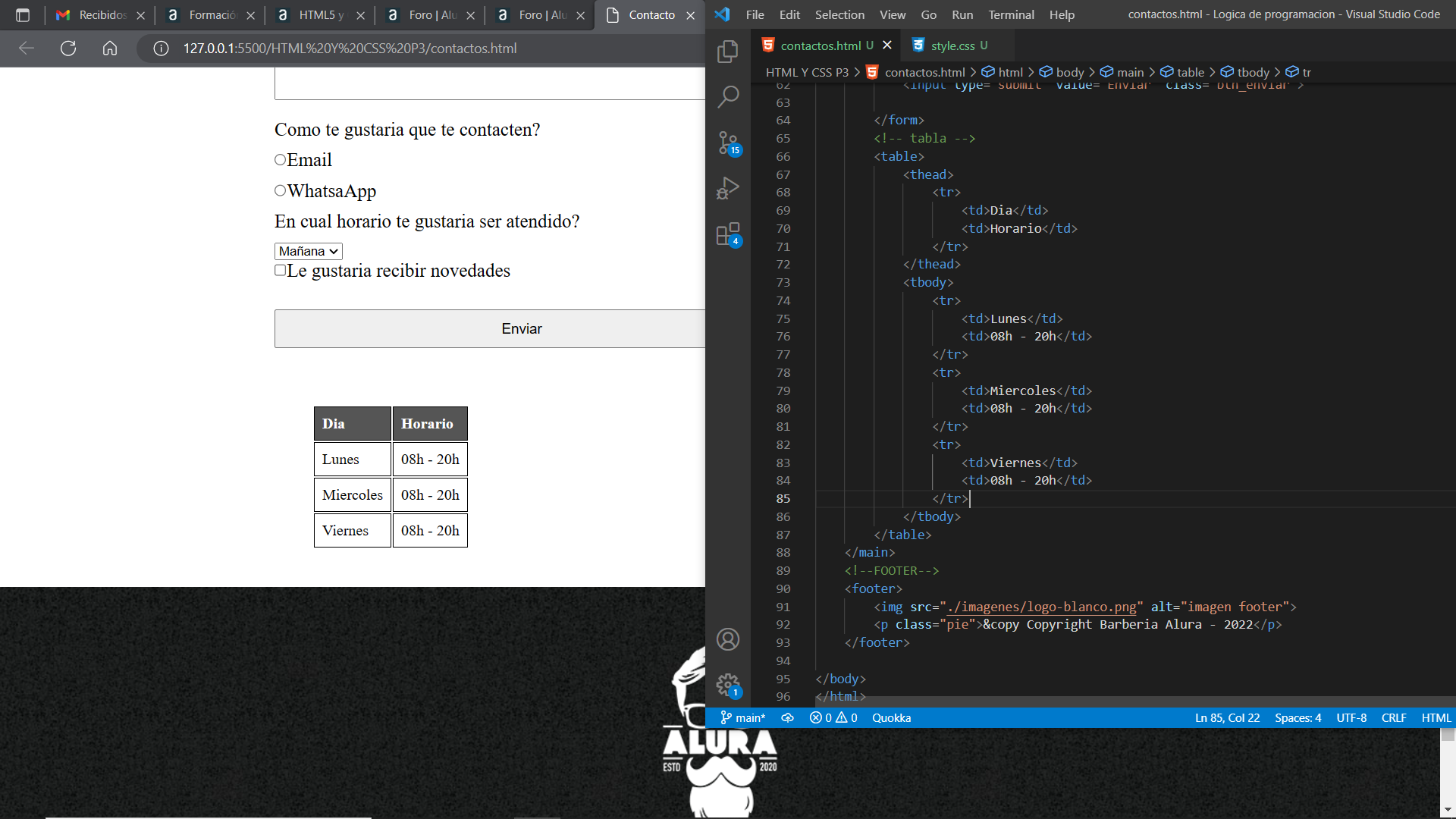1456x819 pixels.
Task: Click the Viernes cell in the table
Action: (353, 530)
